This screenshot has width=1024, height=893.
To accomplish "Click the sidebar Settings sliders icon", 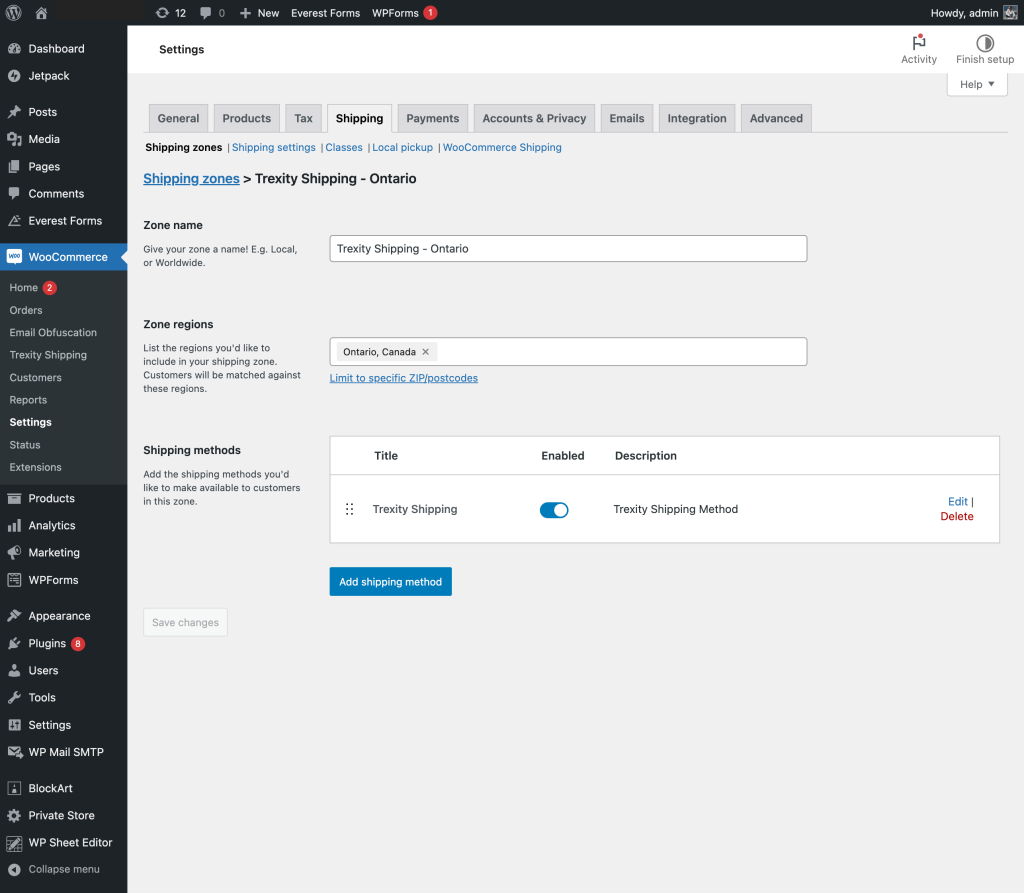I will (x=14, y=725).
